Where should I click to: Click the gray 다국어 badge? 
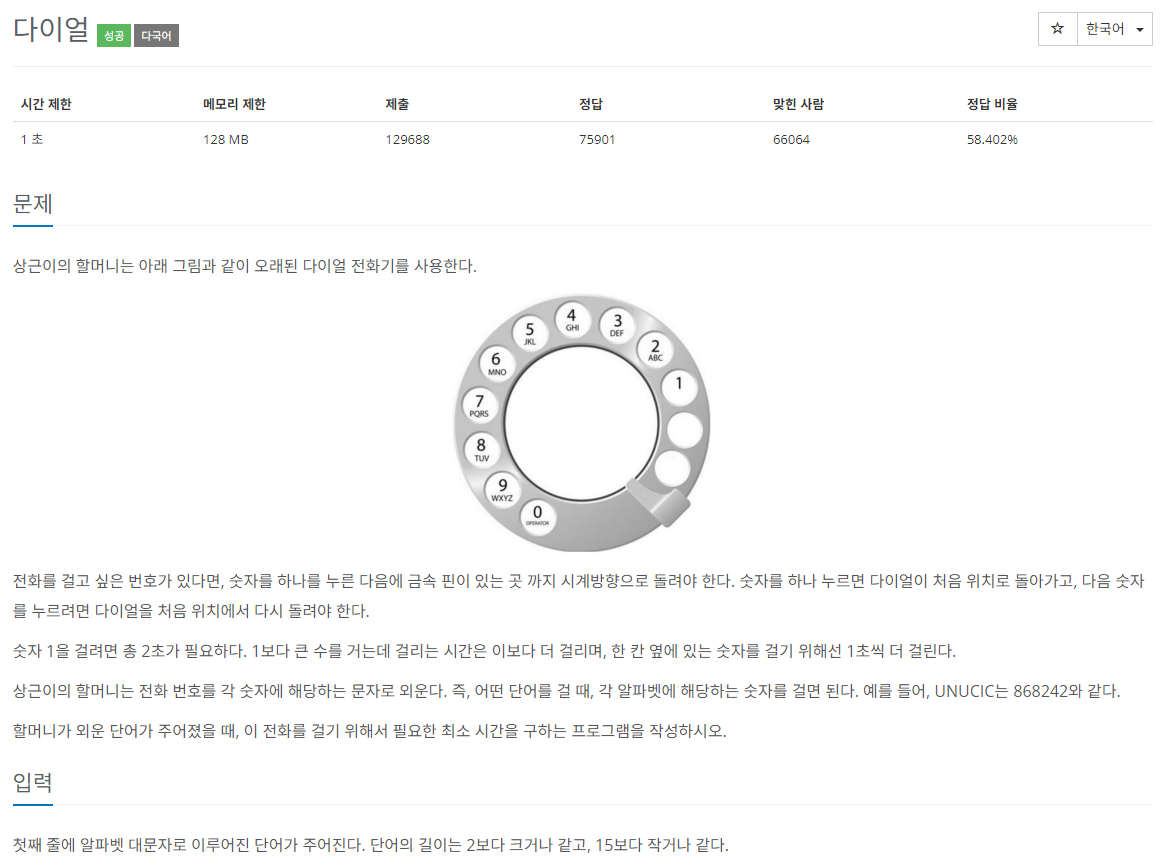pos(157,35)
